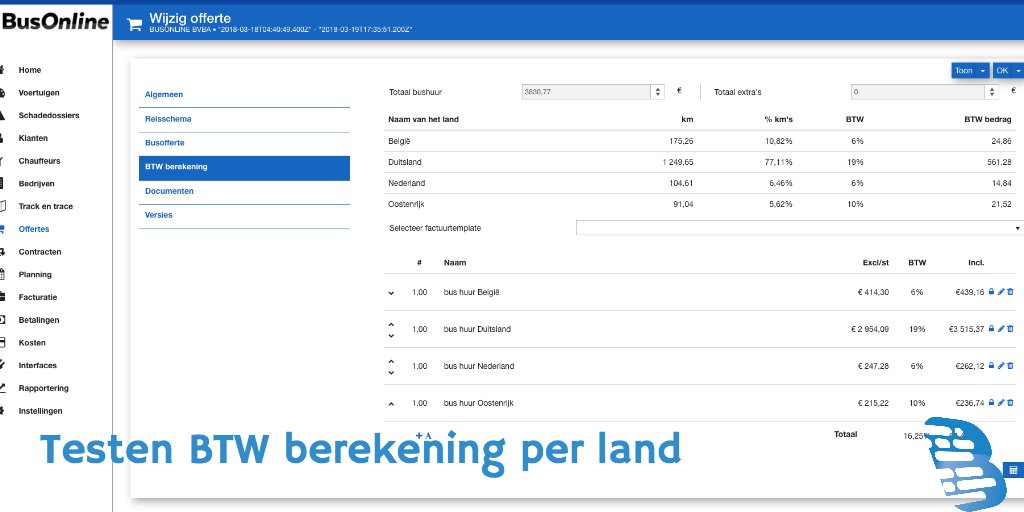Click the Naam van het land header
Image resolution: width=1024 pixels, height=512 pixels.
(423, 120)
